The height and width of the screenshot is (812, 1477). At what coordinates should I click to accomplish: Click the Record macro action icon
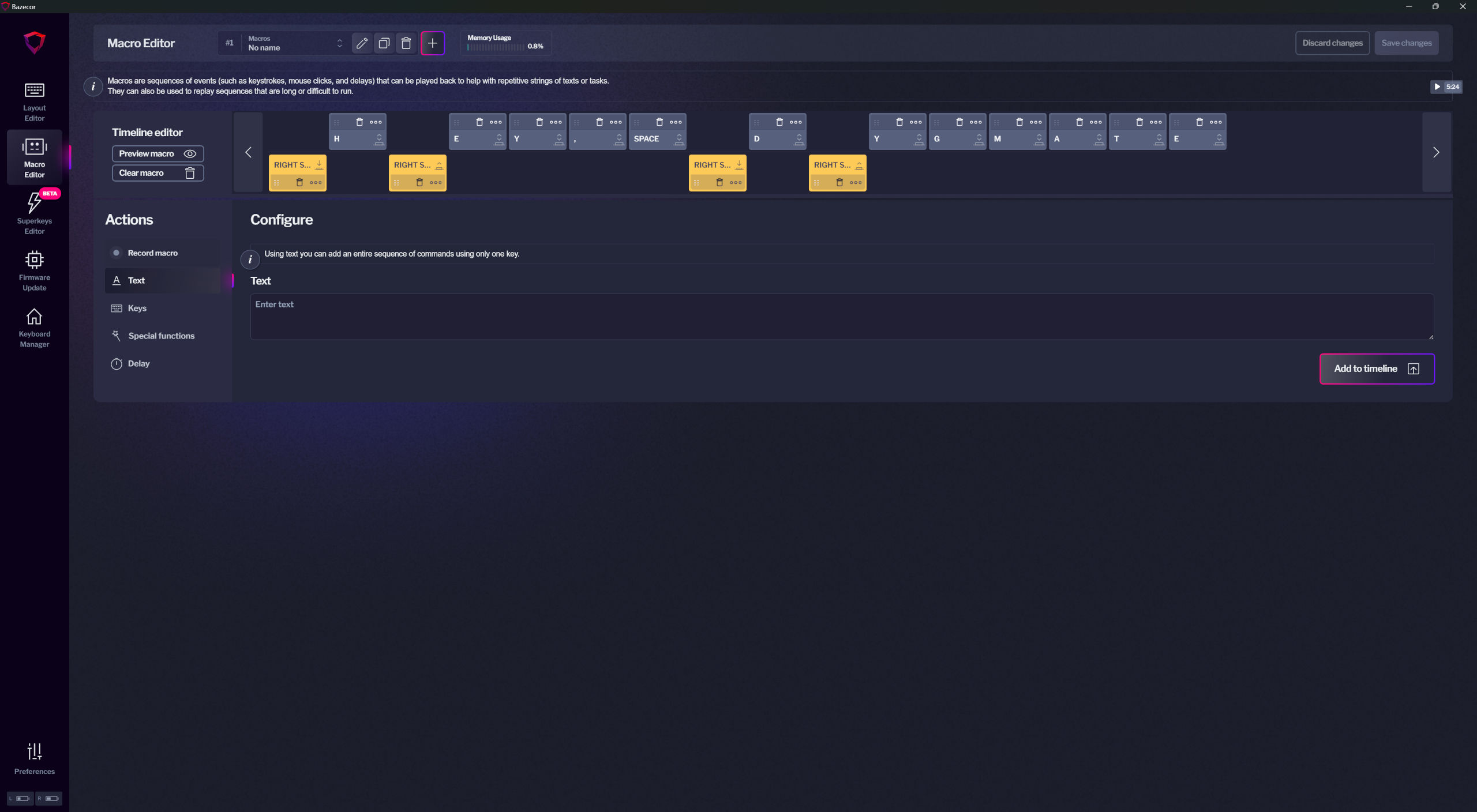pos(116,252)
